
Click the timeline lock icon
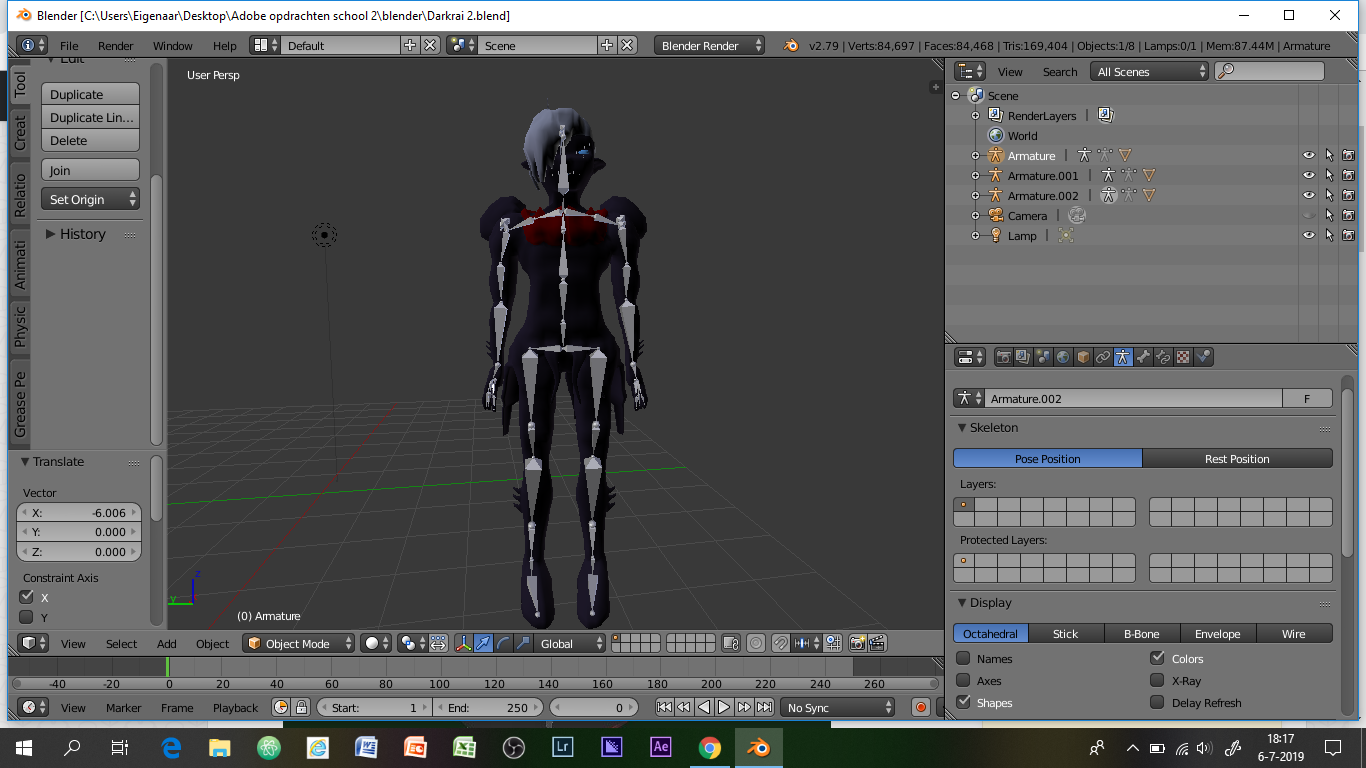300,707
